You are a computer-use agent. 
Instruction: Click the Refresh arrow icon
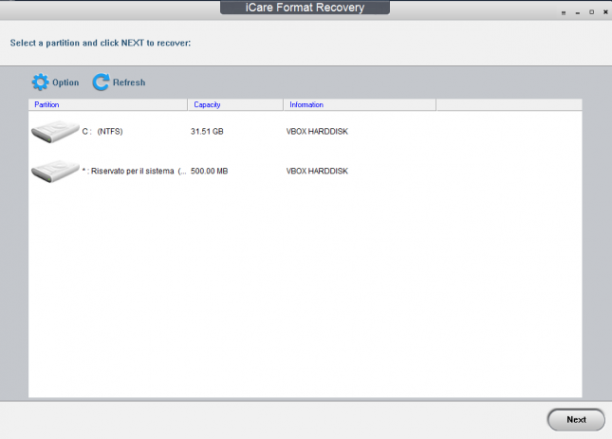tap(101, 82)
